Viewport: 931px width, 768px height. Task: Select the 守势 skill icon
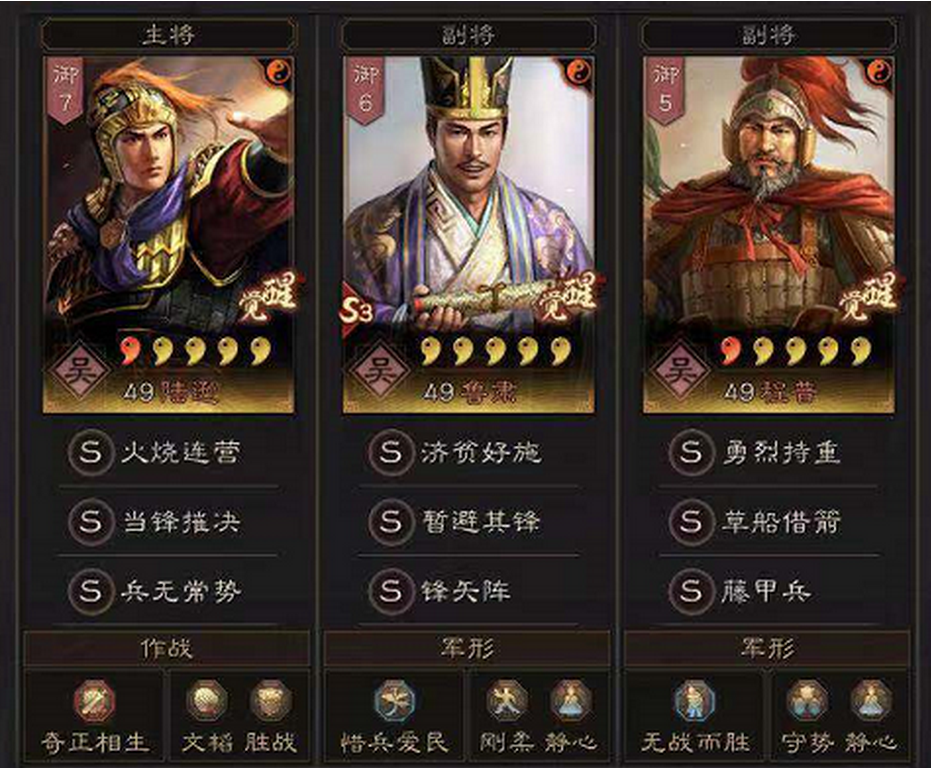point(807,701)
